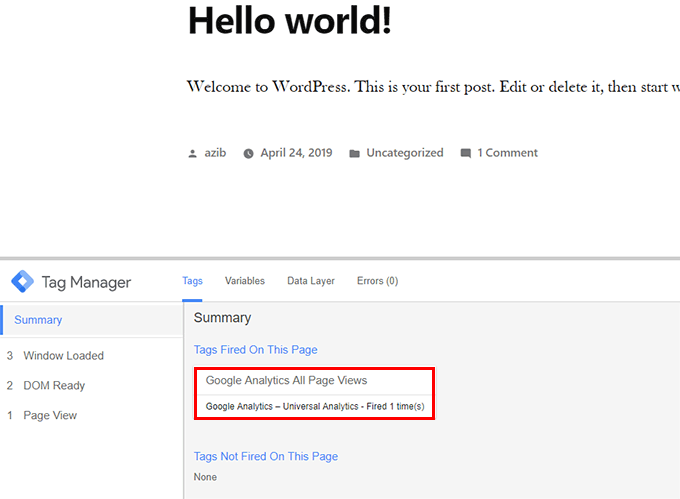Open the Errors (0) tab
This screenshot has width=680, height=499.
click(x=377, y=281)
